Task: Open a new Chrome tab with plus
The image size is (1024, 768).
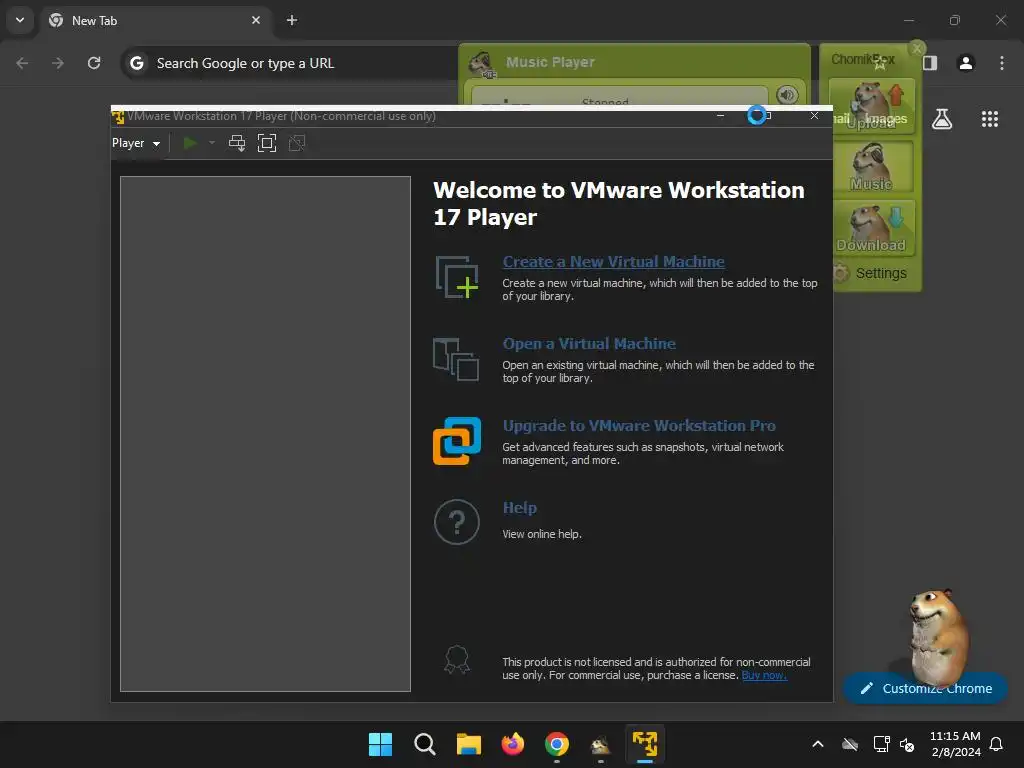Action: (x=292, y=20)
